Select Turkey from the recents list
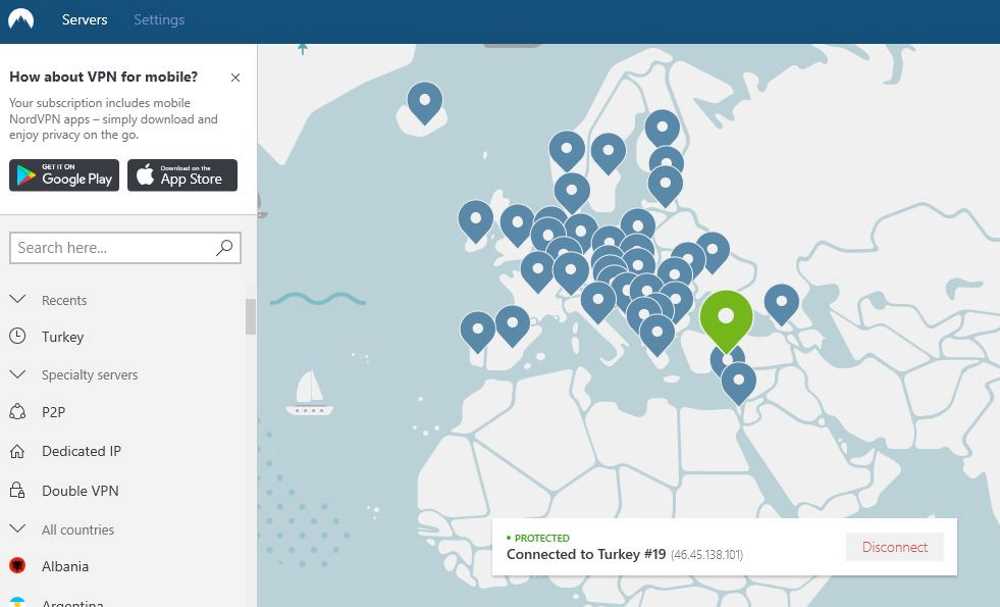The height and width of the screenshot is (607, 1000). pos(62,337)
